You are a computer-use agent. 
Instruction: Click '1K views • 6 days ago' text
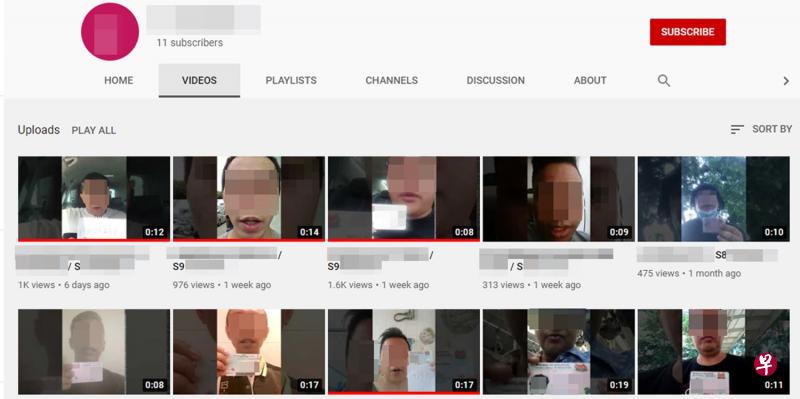click(x=64, y=285)
